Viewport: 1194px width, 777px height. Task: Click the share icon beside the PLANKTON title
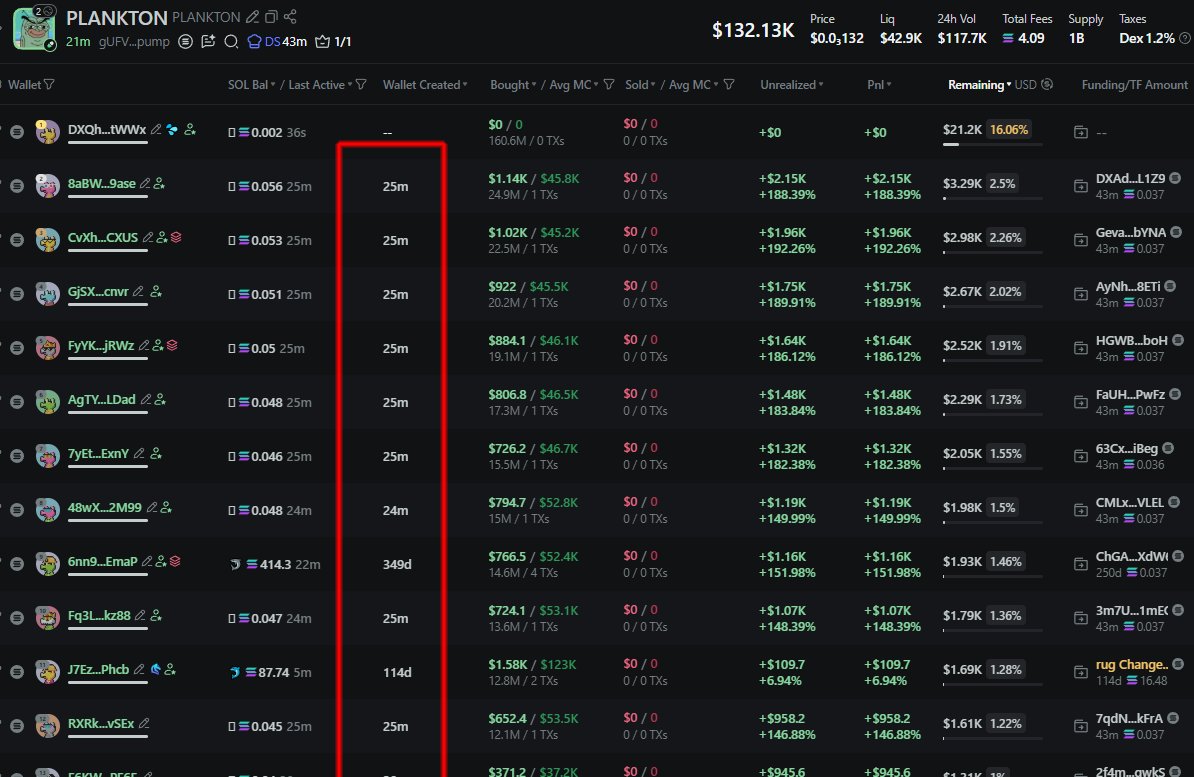tap(290, 17)
